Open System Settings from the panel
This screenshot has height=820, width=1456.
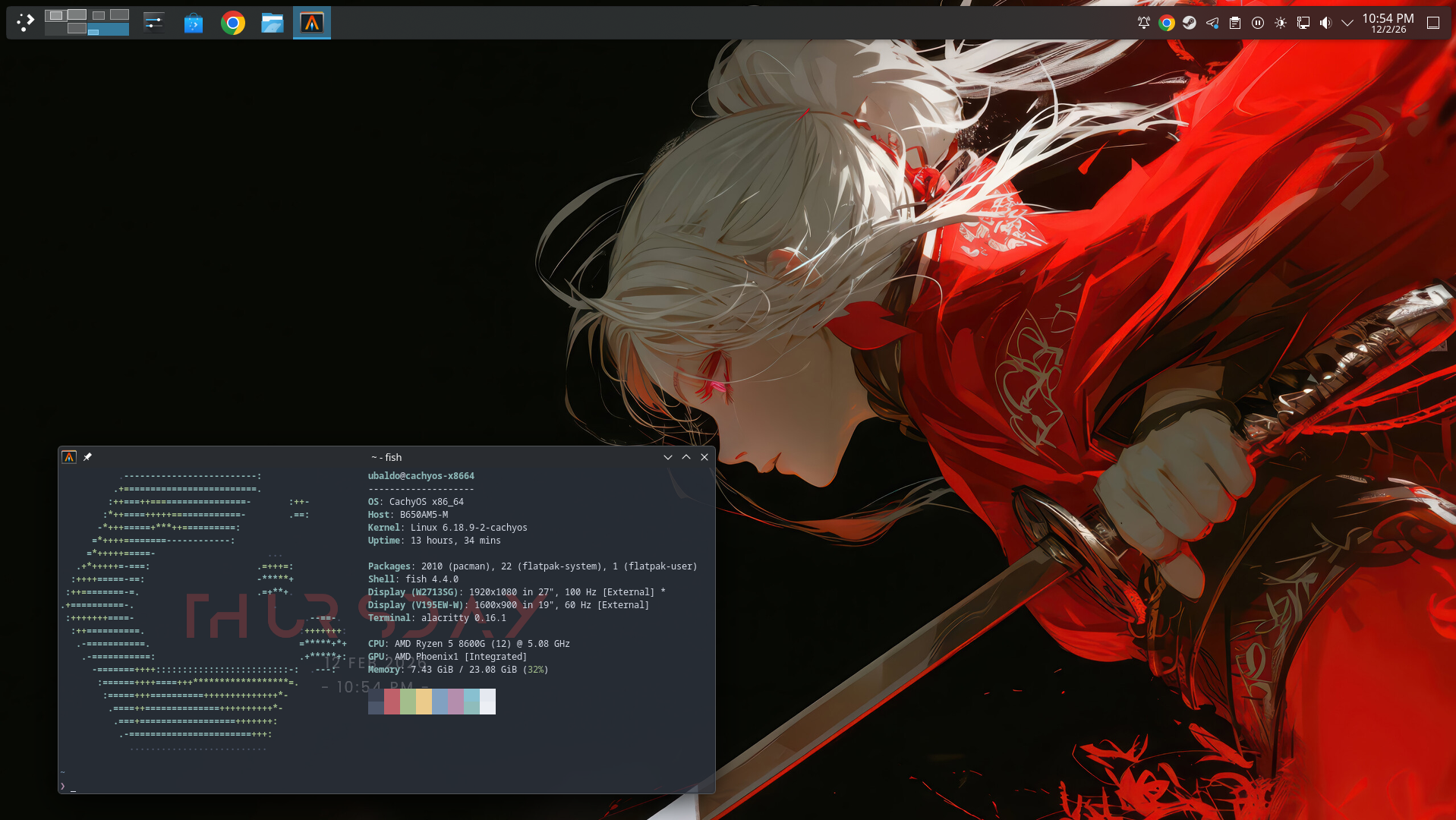(154, 23)
